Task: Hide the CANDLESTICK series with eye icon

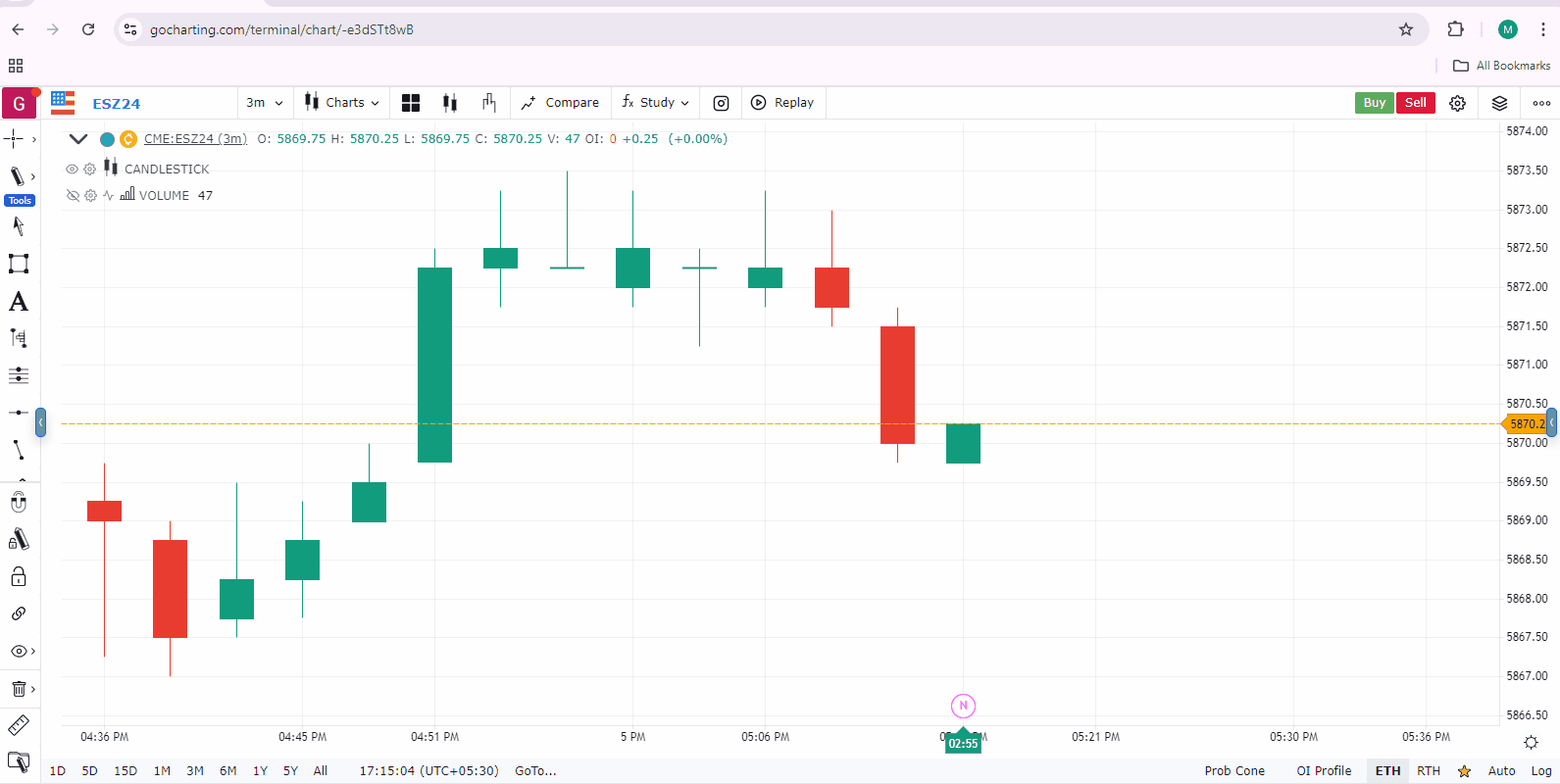Action: point(72,169)
